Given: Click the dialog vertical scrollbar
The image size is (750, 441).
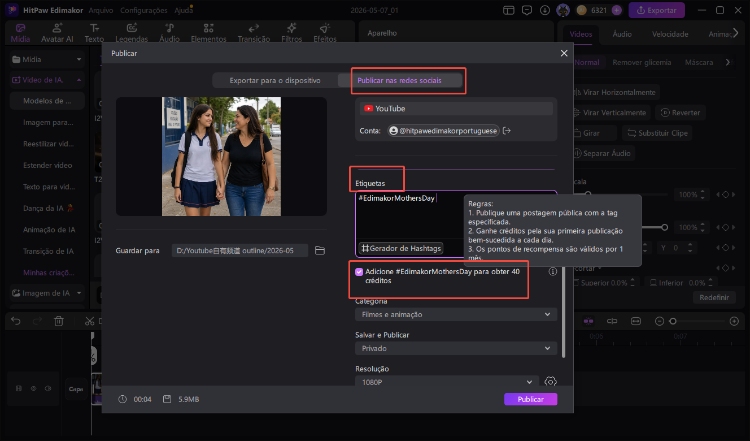Looking at the screenshot, I should click(563, 312).
